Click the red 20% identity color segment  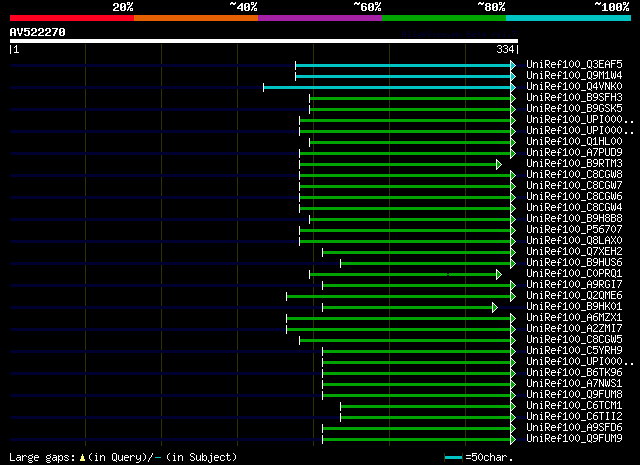[x=72, y=18]
